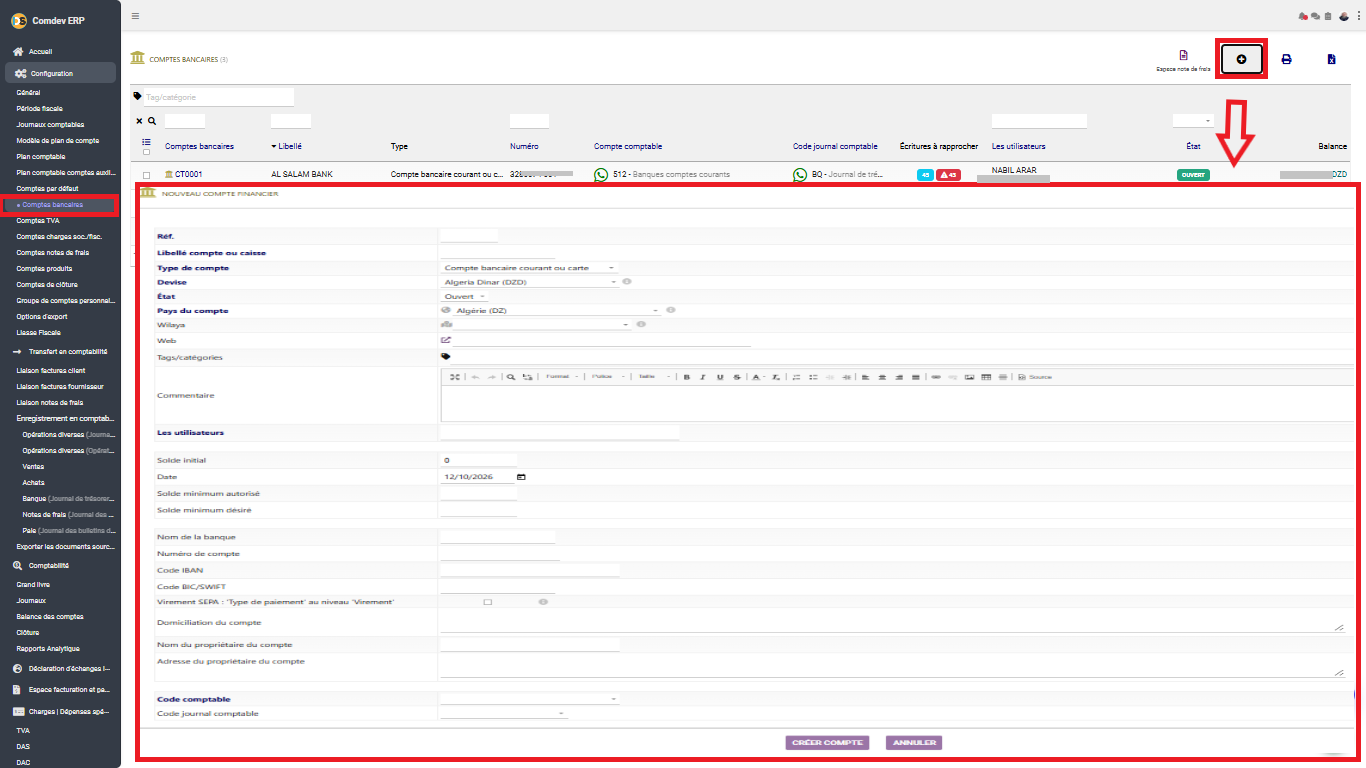Sort by the Libellé column header
Image resolution: width=1366 pixels, height=768 pixels.
289,146
